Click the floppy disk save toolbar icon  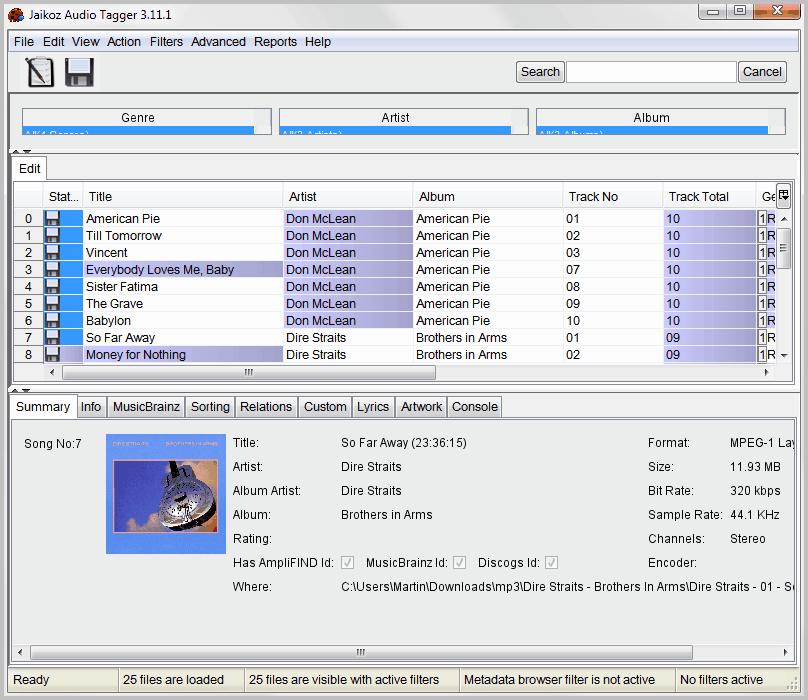point(78,72)
